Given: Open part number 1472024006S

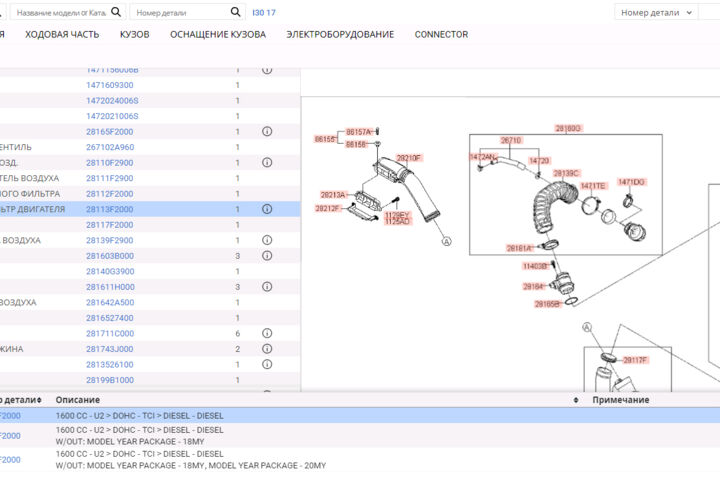Looking at the screenshot, I should pyautogui.click(x=112, y=101).
